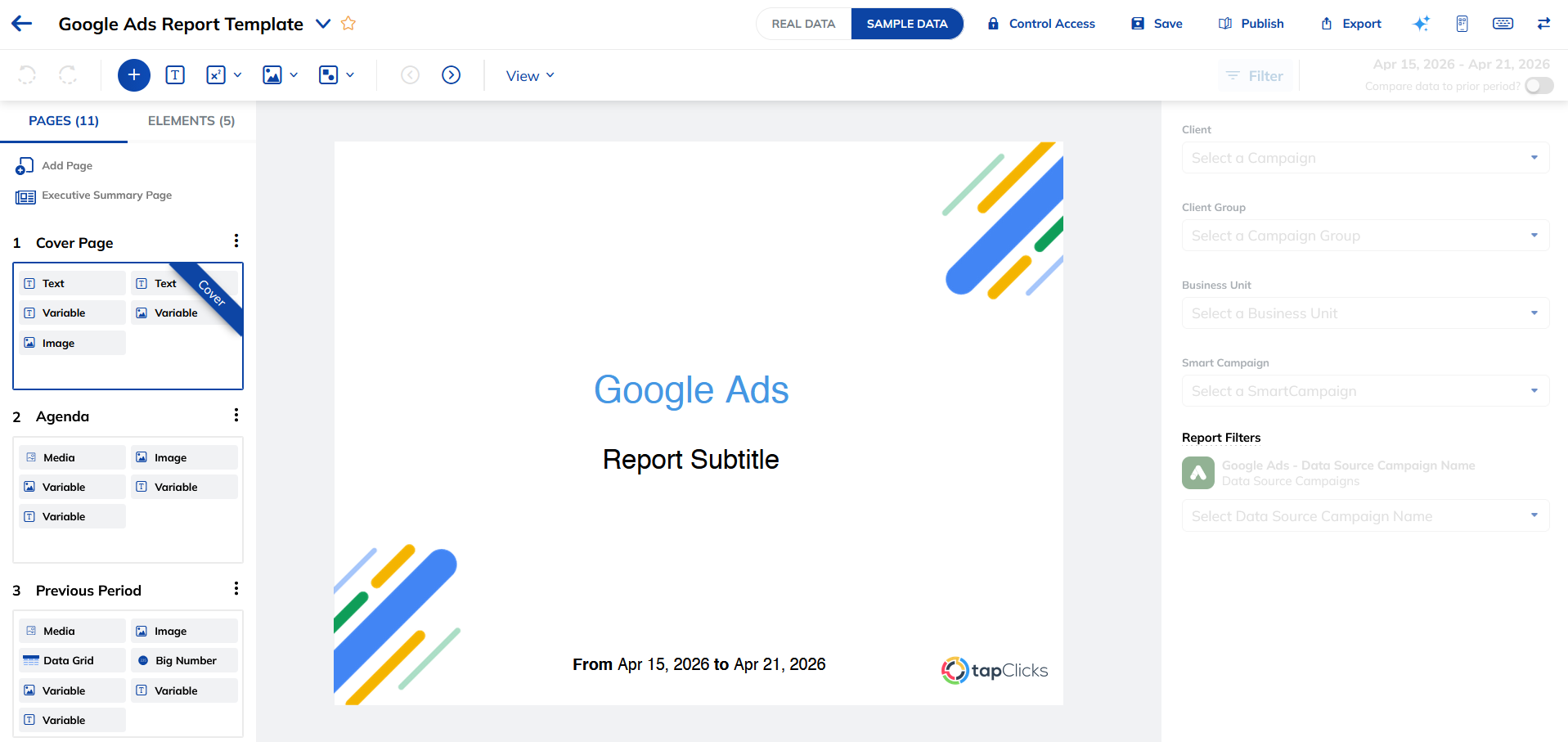Open Agenda page three-dot menu

click(x=236, y=416)
